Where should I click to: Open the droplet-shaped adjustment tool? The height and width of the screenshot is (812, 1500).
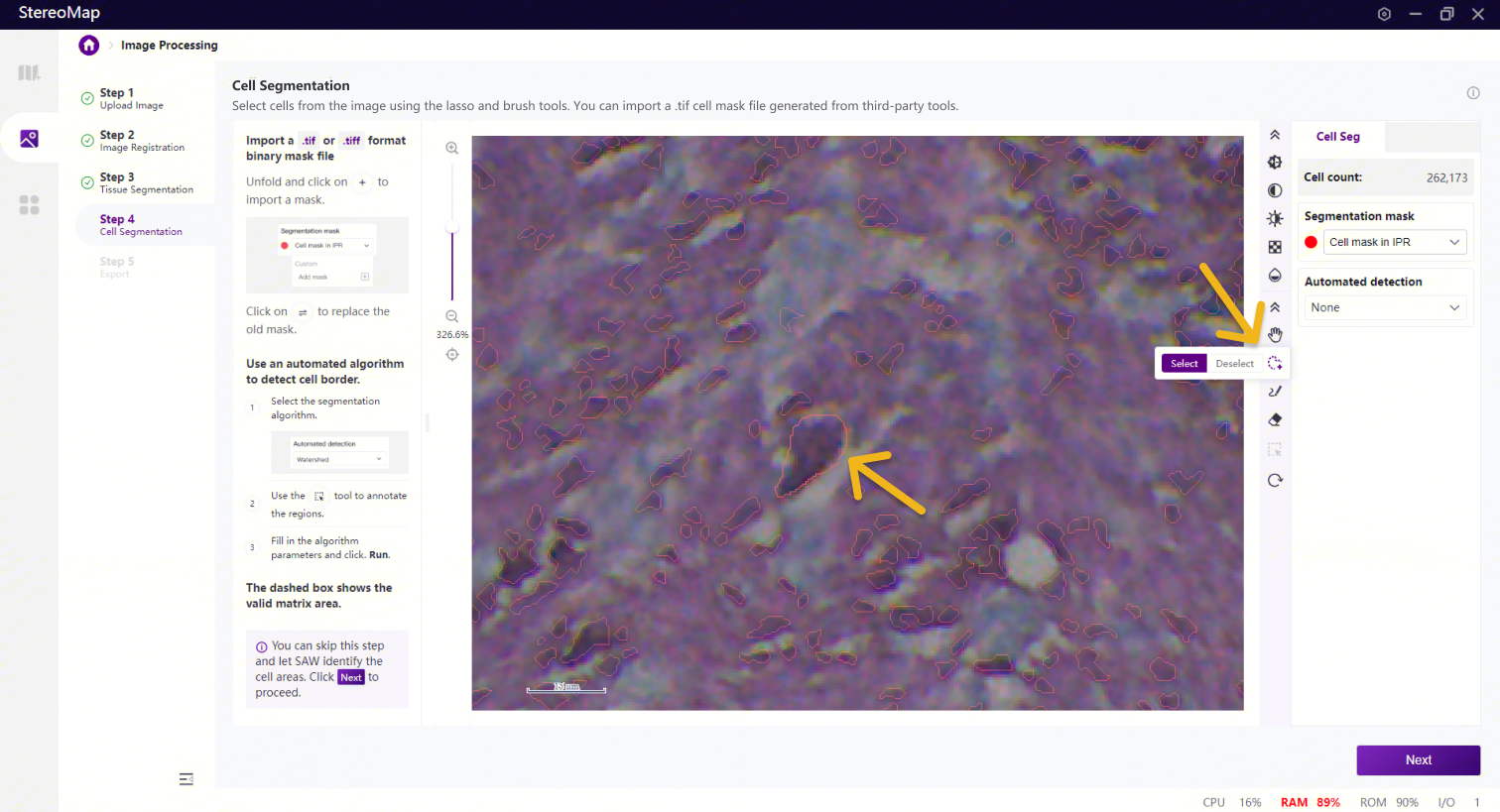[1275, 276]
